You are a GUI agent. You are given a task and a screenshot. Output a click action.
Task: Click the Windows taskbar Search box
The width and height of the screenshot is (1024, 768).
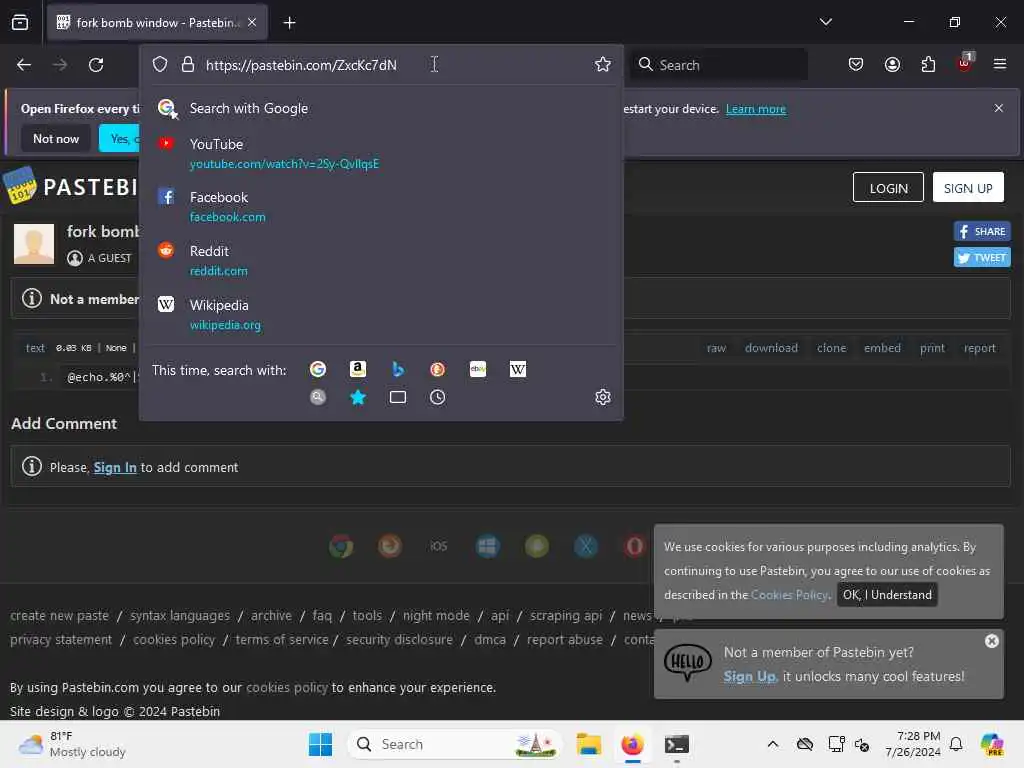[x=455, y=744]
